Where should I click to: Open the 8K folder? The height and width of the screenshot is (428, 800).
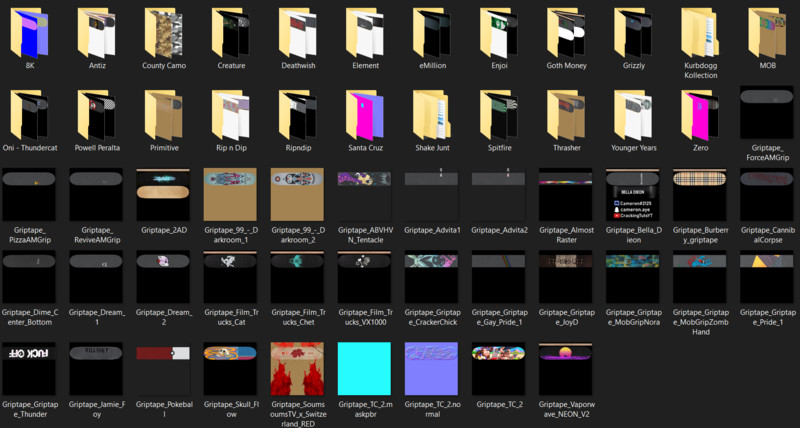click(x=30, y=33)
